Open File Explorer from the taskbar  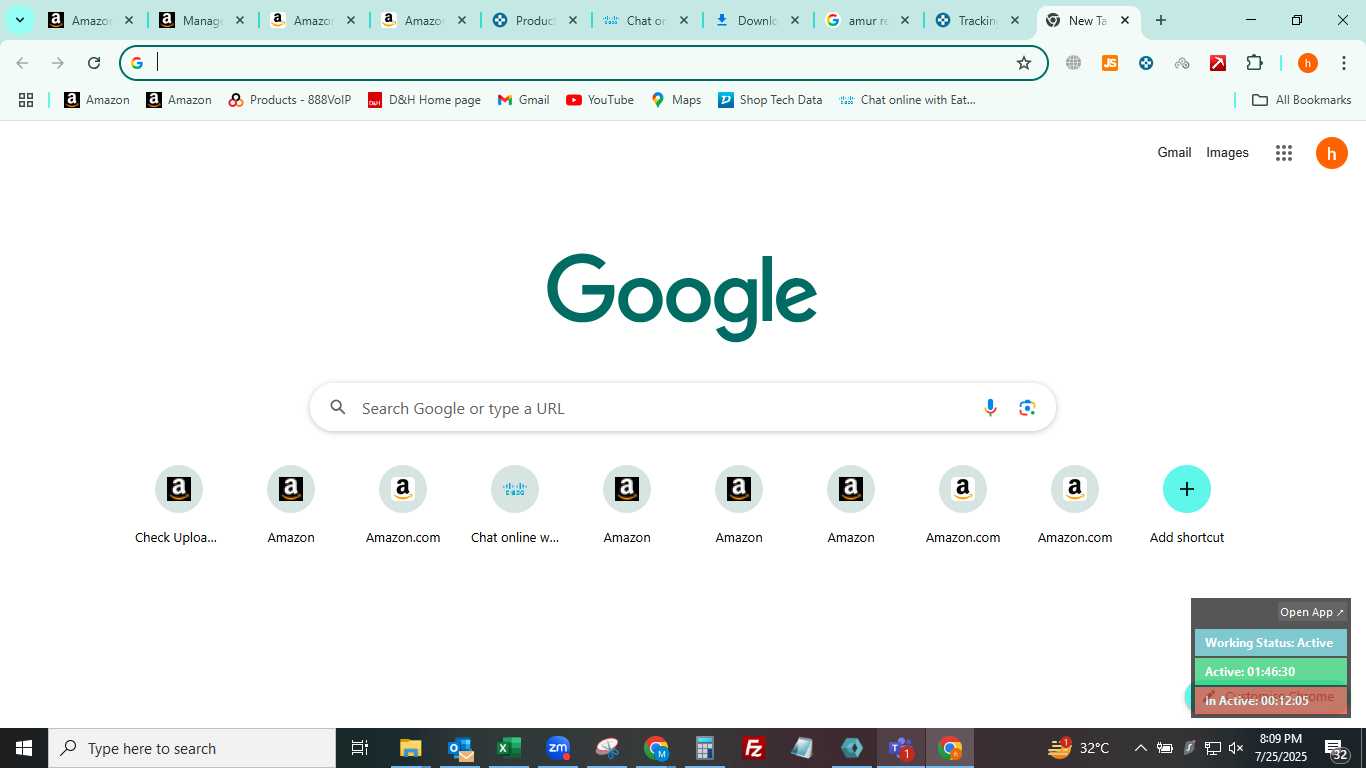click(410, 748)
